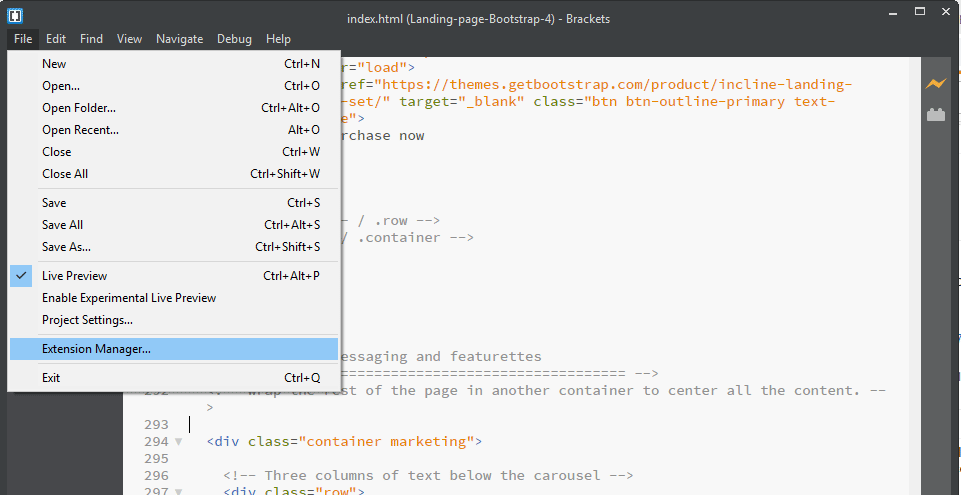Click the Live Preview lightning bolt icon
This screenshot has height=495, width=961.
pyautogui.click(x=935, y=84)
